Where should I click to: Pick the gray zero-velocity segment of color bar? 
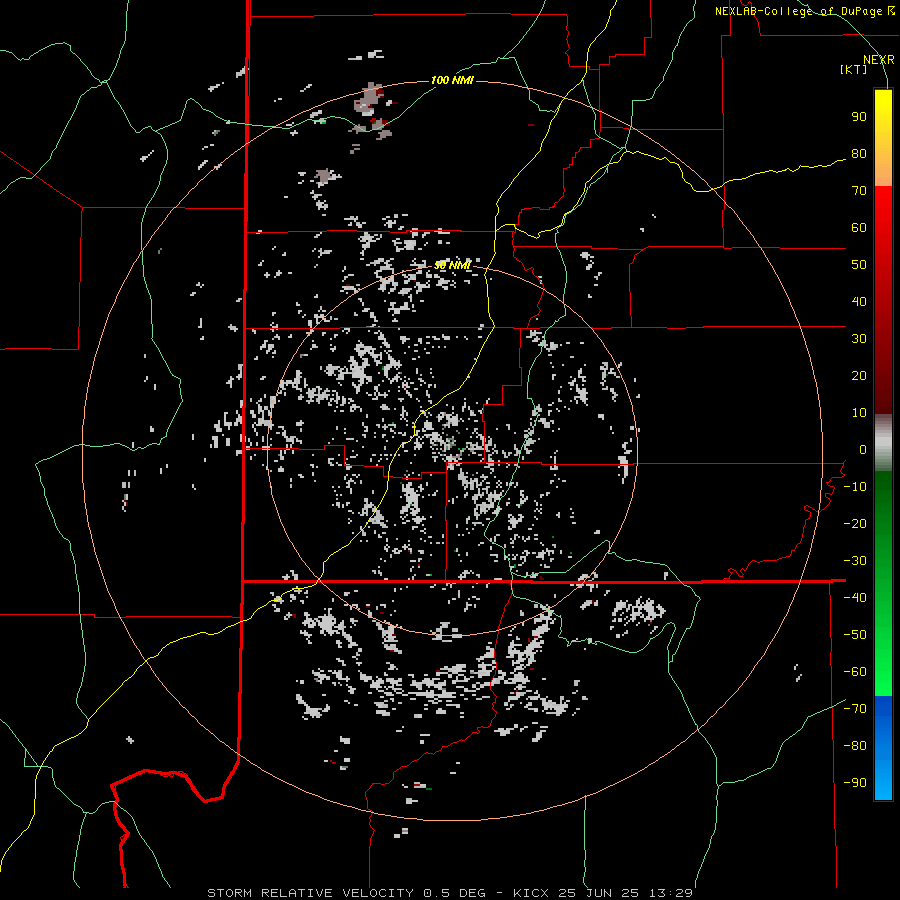point(883,443)
